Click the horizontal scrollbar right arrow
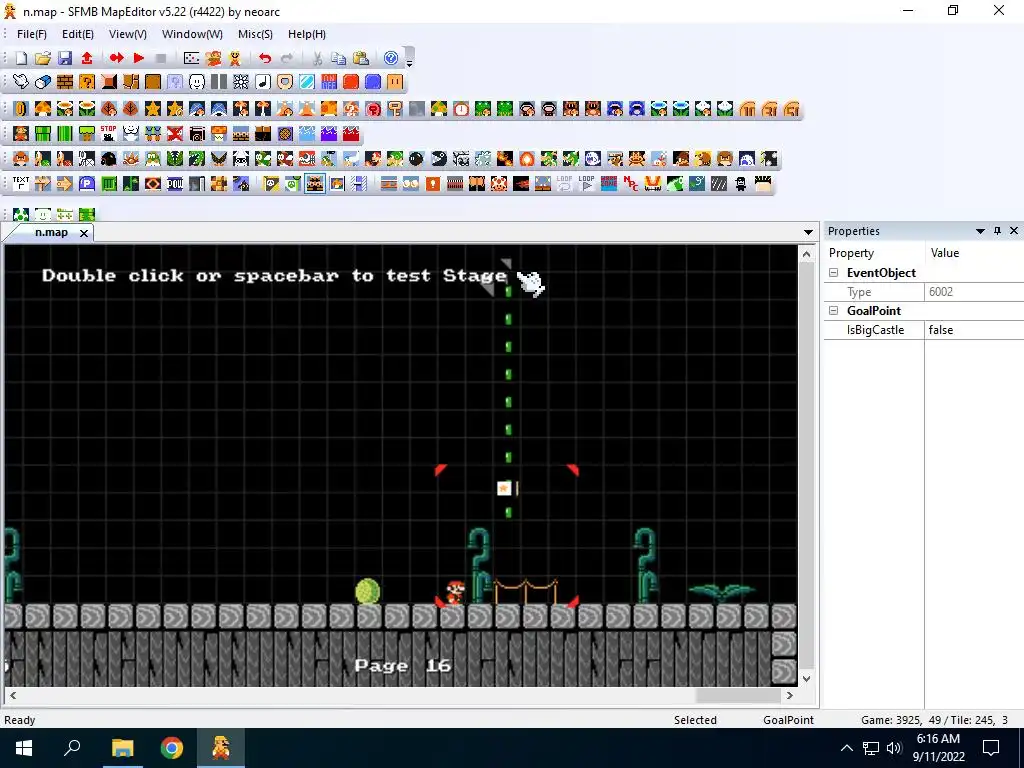Viewport: 1024px width, 768px height. pos(790,696)
